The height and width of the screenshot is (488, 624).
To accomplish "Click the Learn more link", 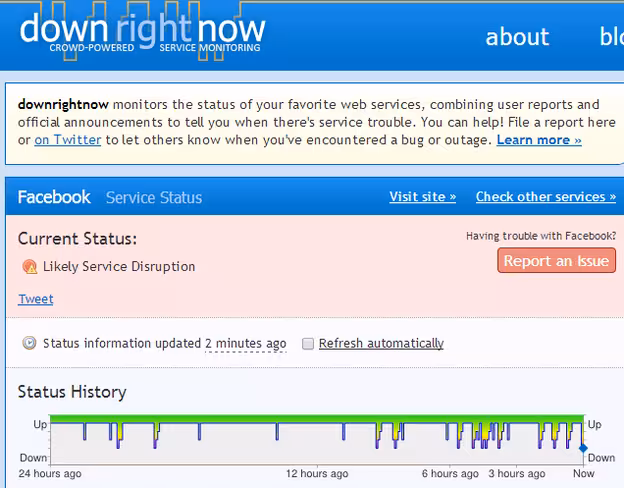I will pyautogui.click(x=539, y=140).
